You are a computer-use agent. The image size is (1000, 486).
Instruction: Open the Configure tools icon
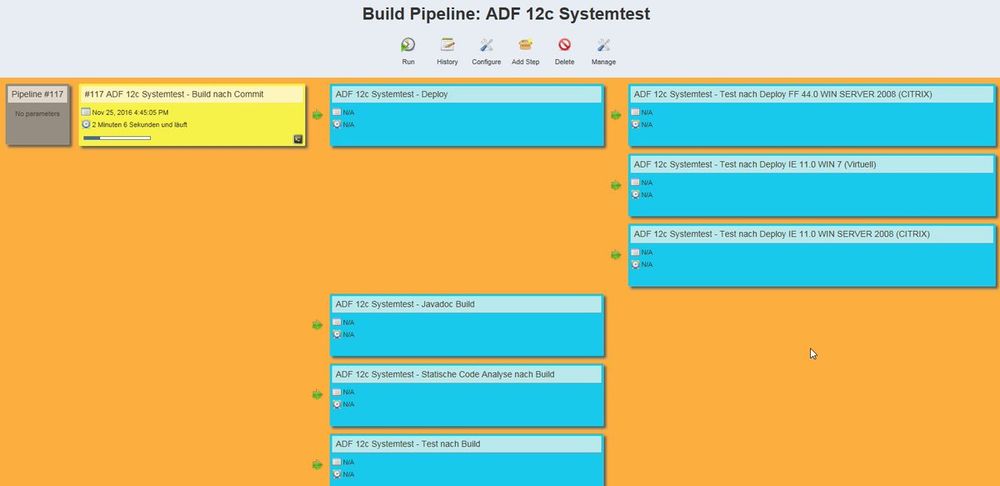[x=487, y=45]
